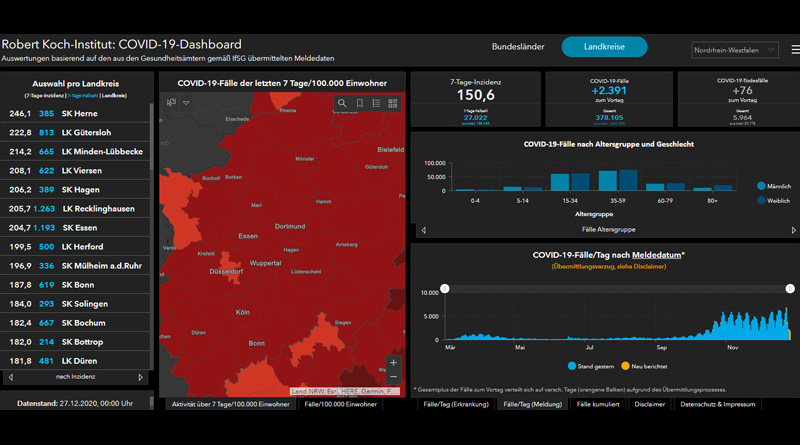Select SK Essen row
Screen dimensions: 800x445
click(x=76, y=228)
